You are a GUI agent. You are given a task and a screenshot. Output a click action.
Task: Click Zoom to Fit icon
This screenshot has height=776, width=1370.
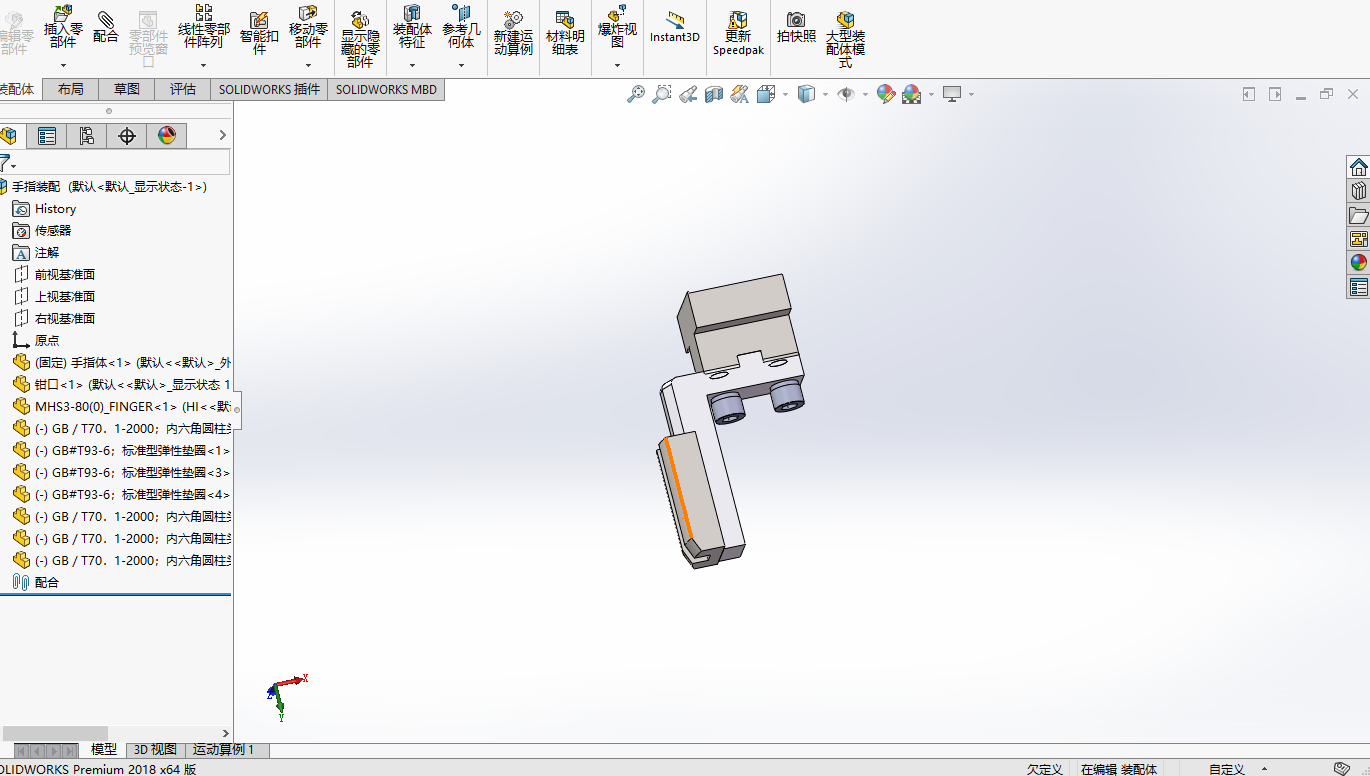pos(636,94)
